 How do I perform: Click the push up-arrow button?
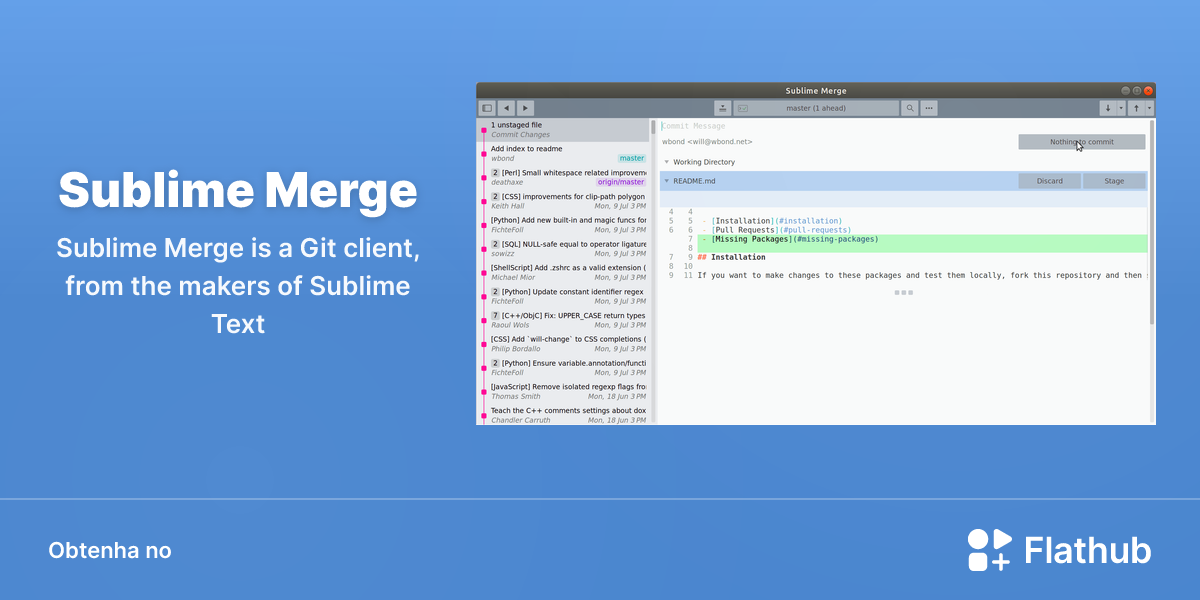point(1136,108)
